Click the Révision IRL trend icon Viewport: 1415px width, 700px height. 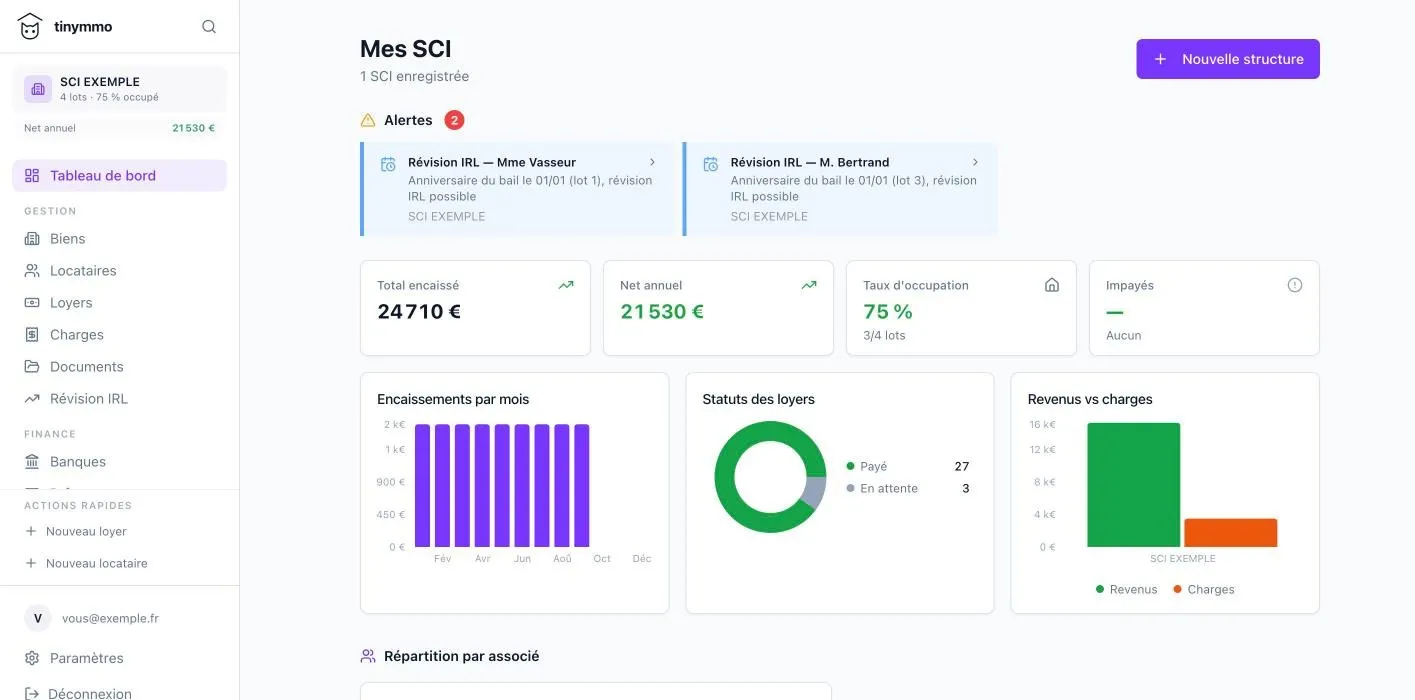32,399
